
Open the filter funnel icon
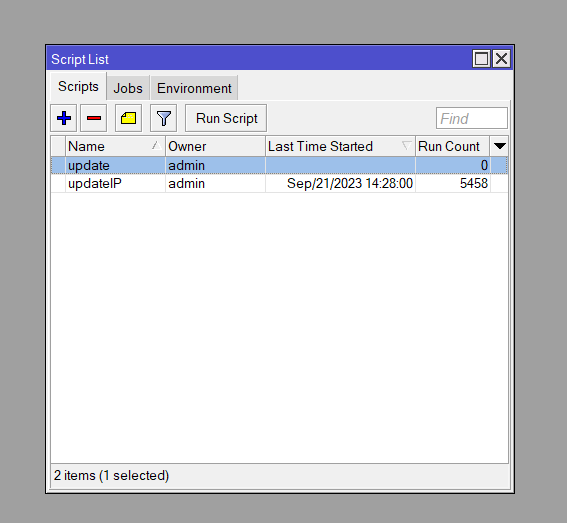[163, 118]
